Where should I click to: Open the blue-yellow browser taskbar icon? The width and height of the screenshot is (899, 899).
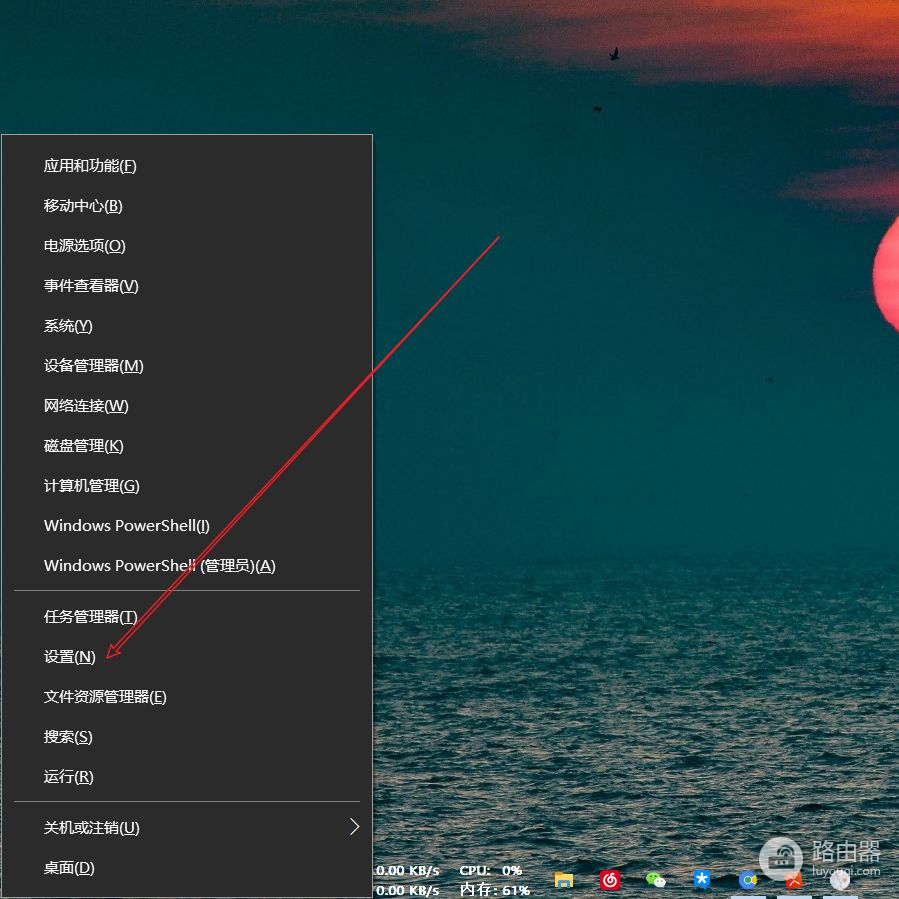pyautogui.click(x=748, y=880)
